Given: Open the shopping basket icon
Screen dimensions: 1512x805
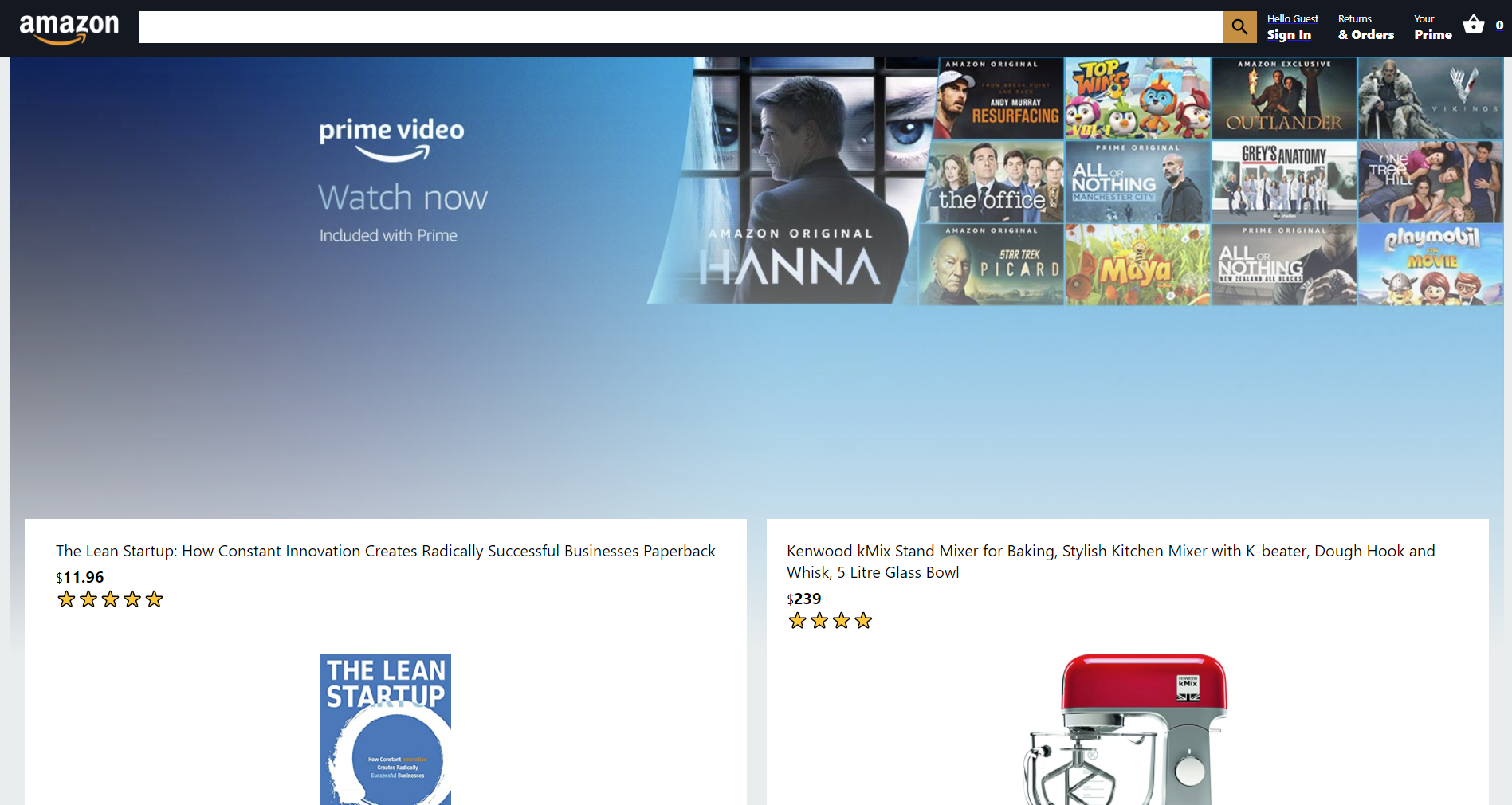Looking at the screenshot, I should [x=1474, y=25].
